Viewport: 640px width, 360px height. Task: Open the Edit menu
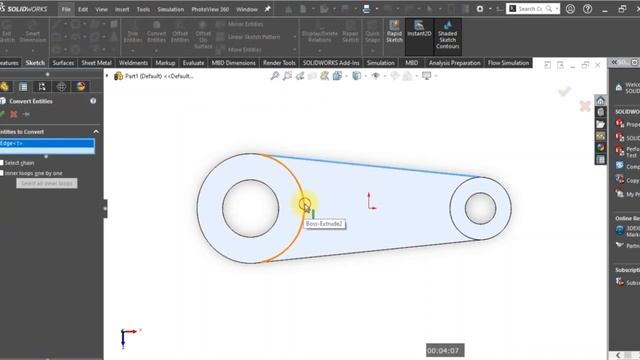coord(83,9)
